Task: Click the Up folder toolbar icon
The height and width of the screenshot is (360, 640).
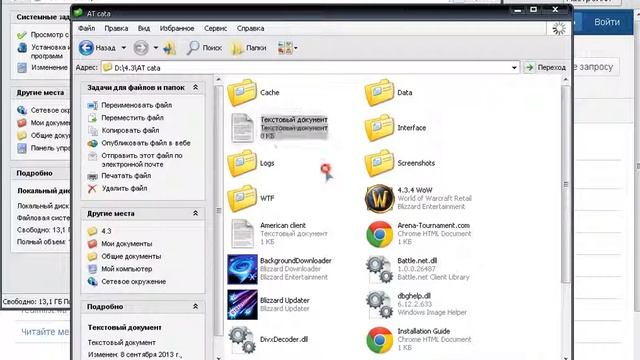Action: (169, 48)
